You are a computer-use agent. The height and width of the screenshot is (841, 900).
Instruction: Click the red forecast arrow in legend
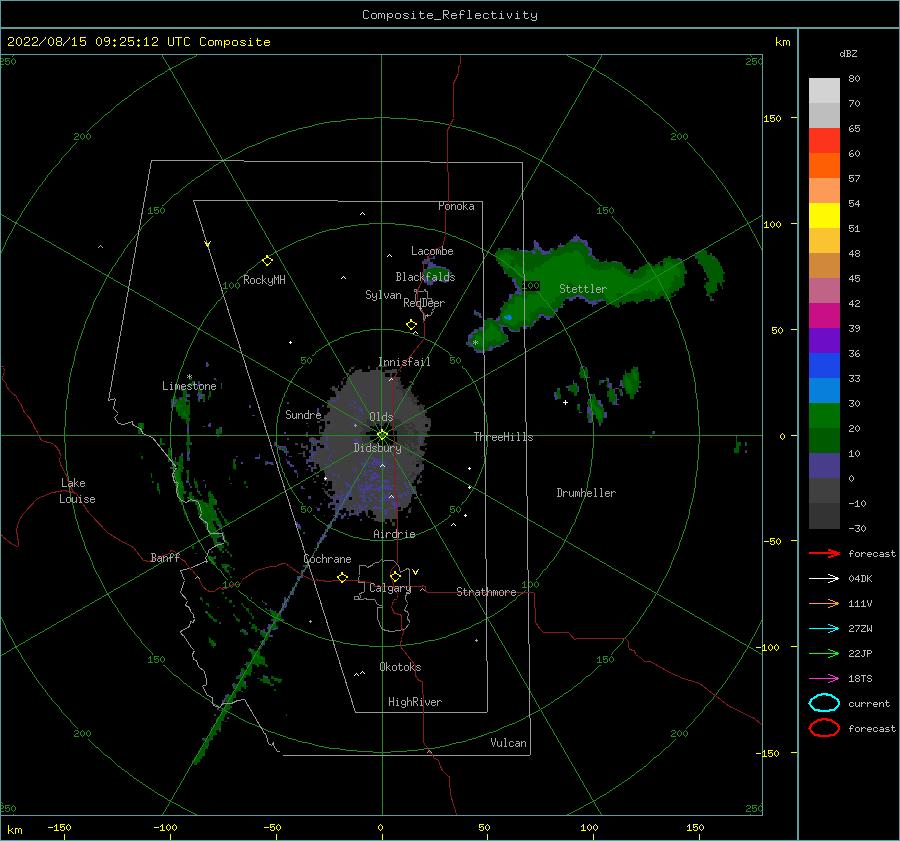point(824,553)
